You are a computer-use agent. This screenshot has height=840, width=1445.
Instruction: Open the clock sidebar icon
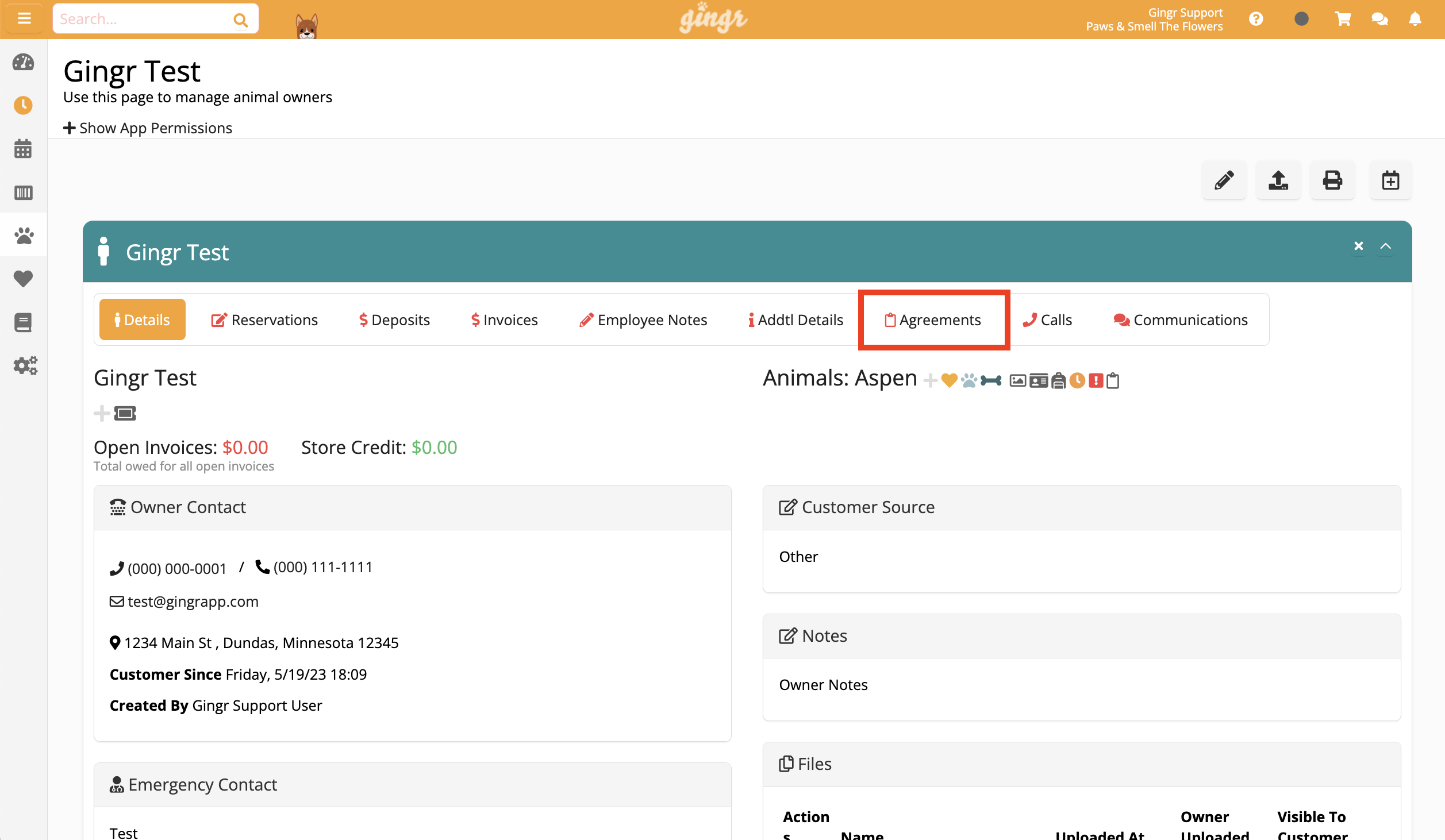[23, 105]
